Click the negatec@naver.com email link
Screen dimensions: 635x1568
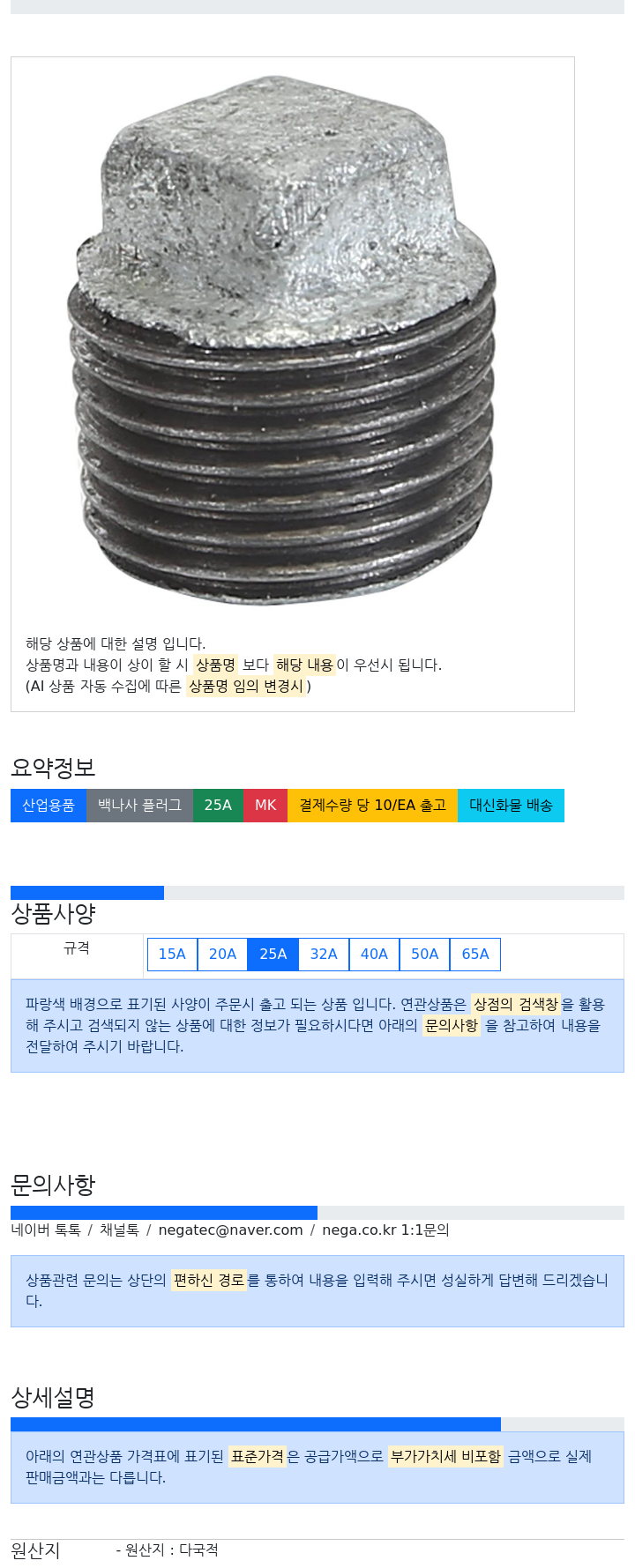click(230, 1230)
